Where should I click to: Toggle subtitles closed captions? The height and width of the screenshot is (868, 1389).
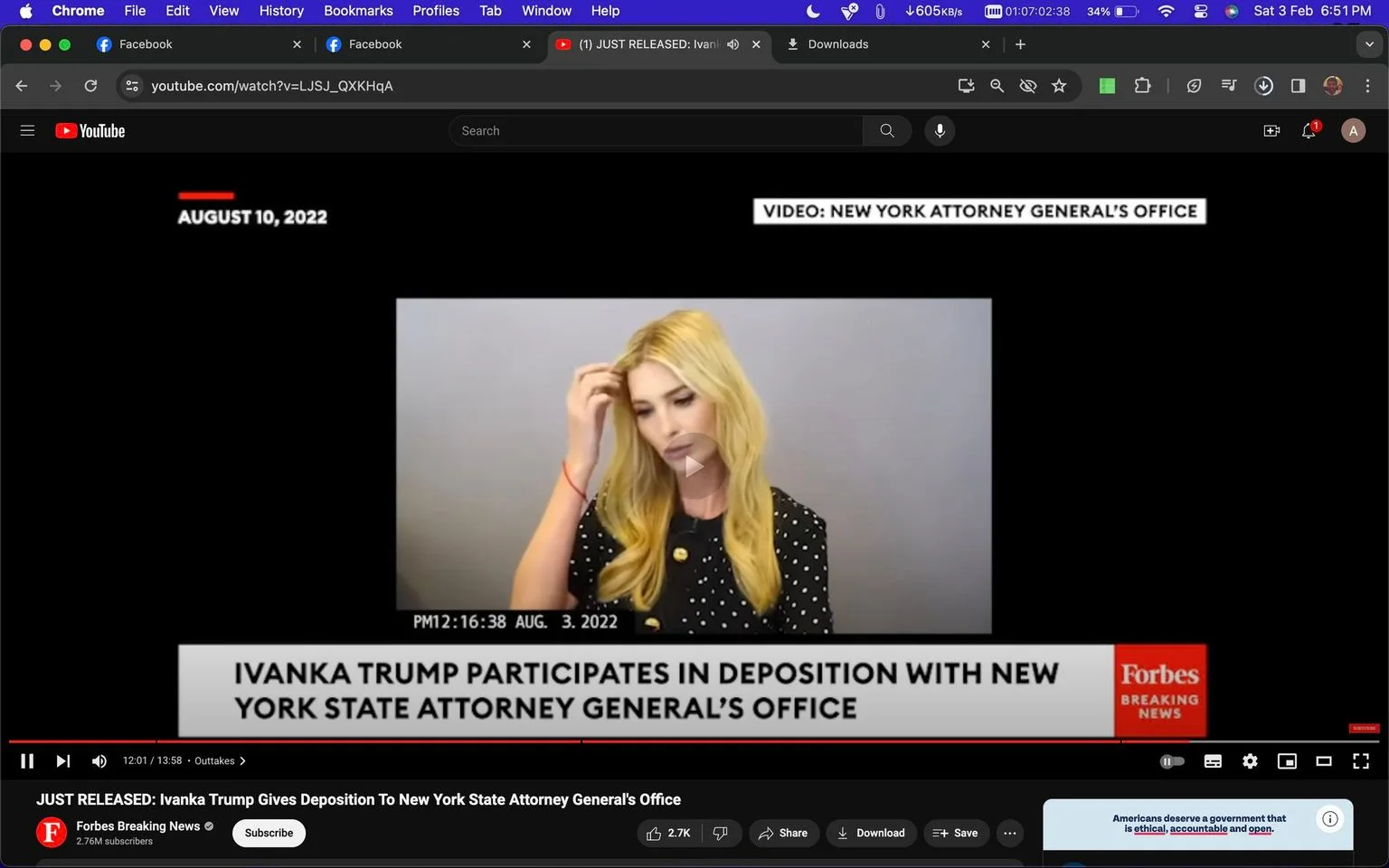pos(1213,761)
